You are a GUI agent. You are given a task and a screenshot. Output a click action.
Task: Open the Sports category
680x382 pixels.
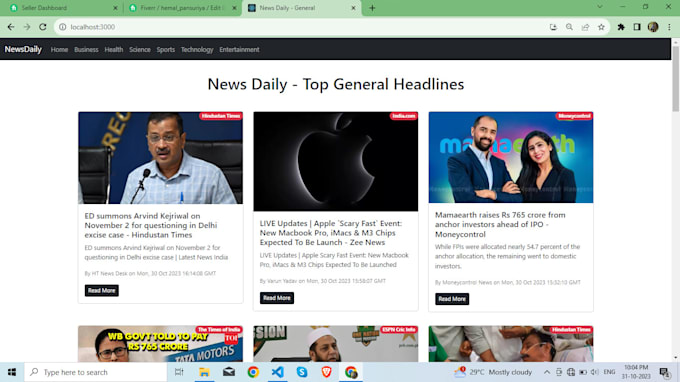click(166, 49)
